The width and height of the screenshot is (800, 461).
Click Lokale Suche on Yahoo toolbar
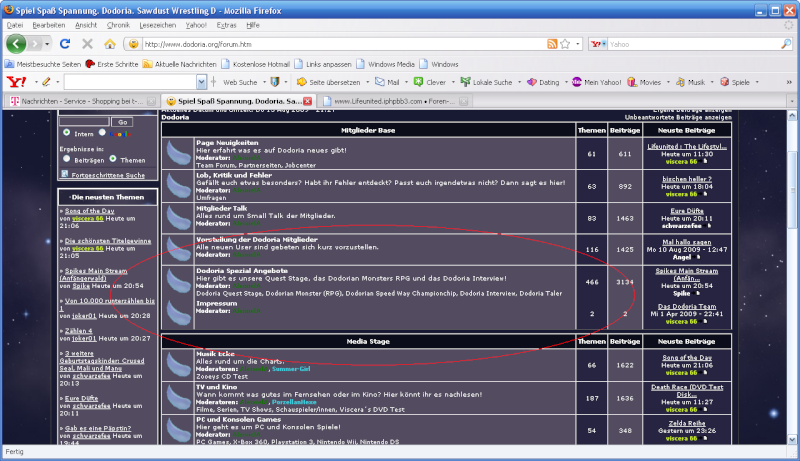coord(486,82)
